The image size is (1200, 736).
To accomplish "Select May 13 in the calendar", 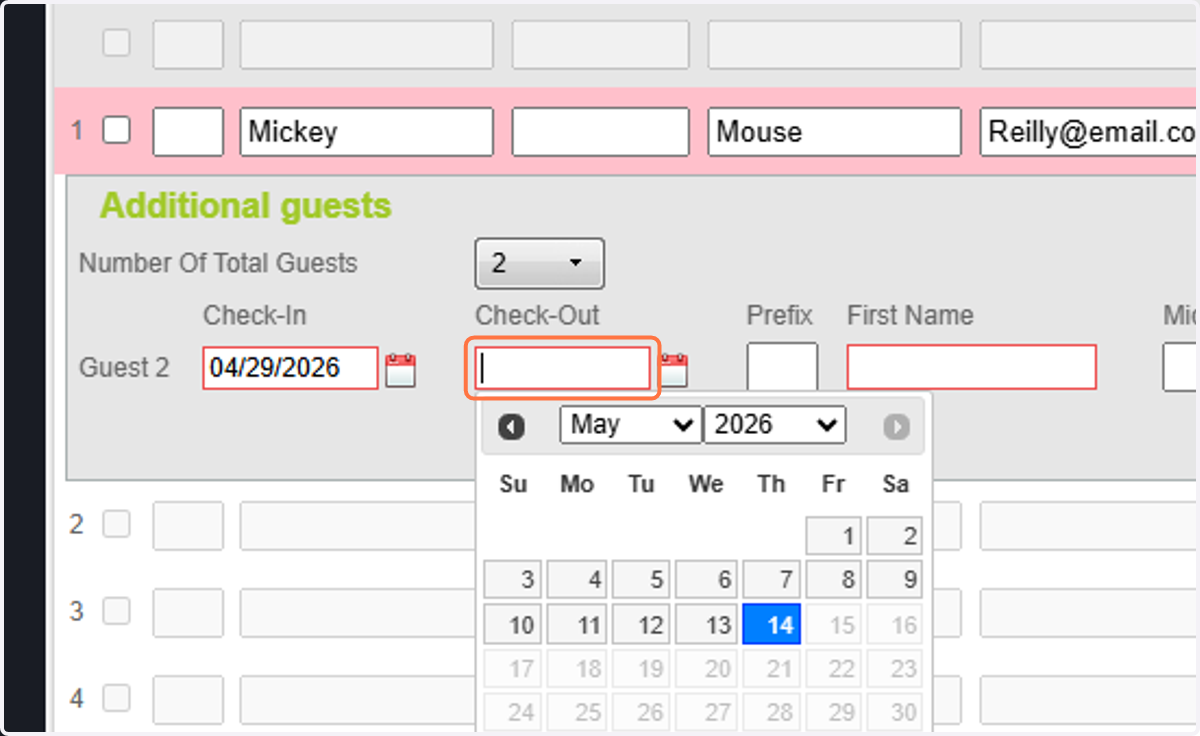I will [x=706, y=624].
